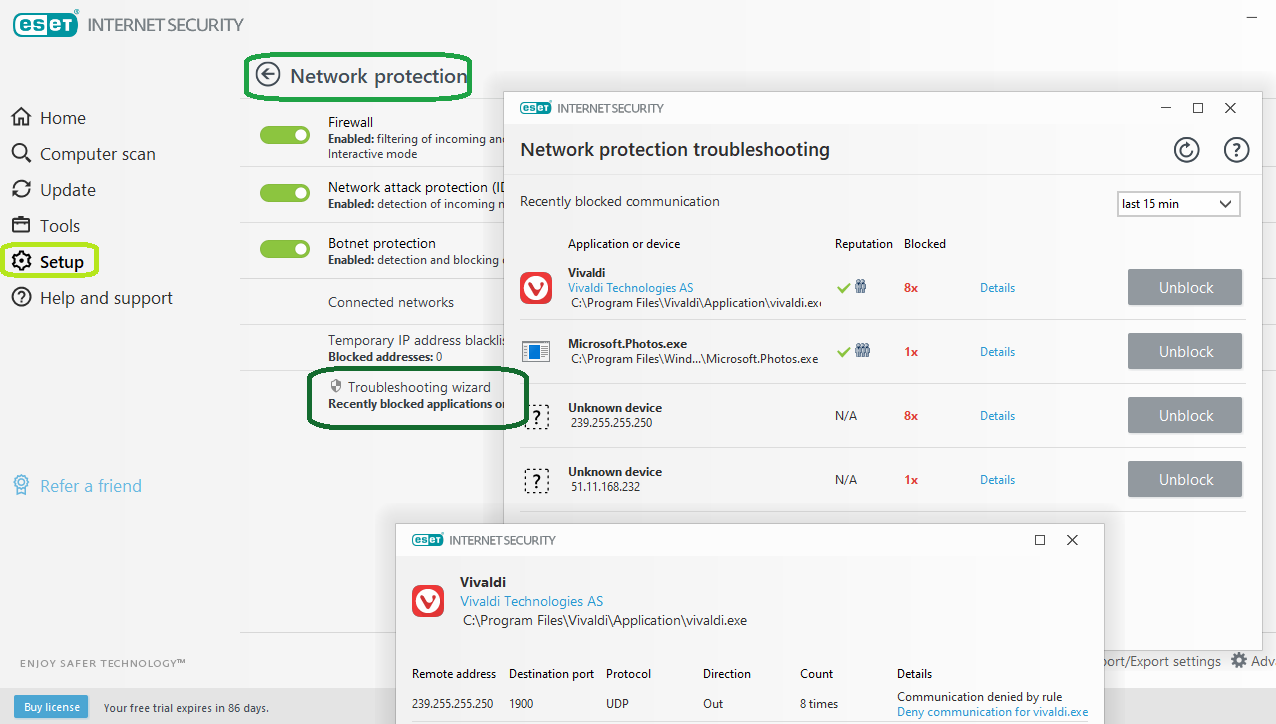Open the Troubleshooting wizard entry
Screen dimensions: 1276x724
[x=418, y=387]
